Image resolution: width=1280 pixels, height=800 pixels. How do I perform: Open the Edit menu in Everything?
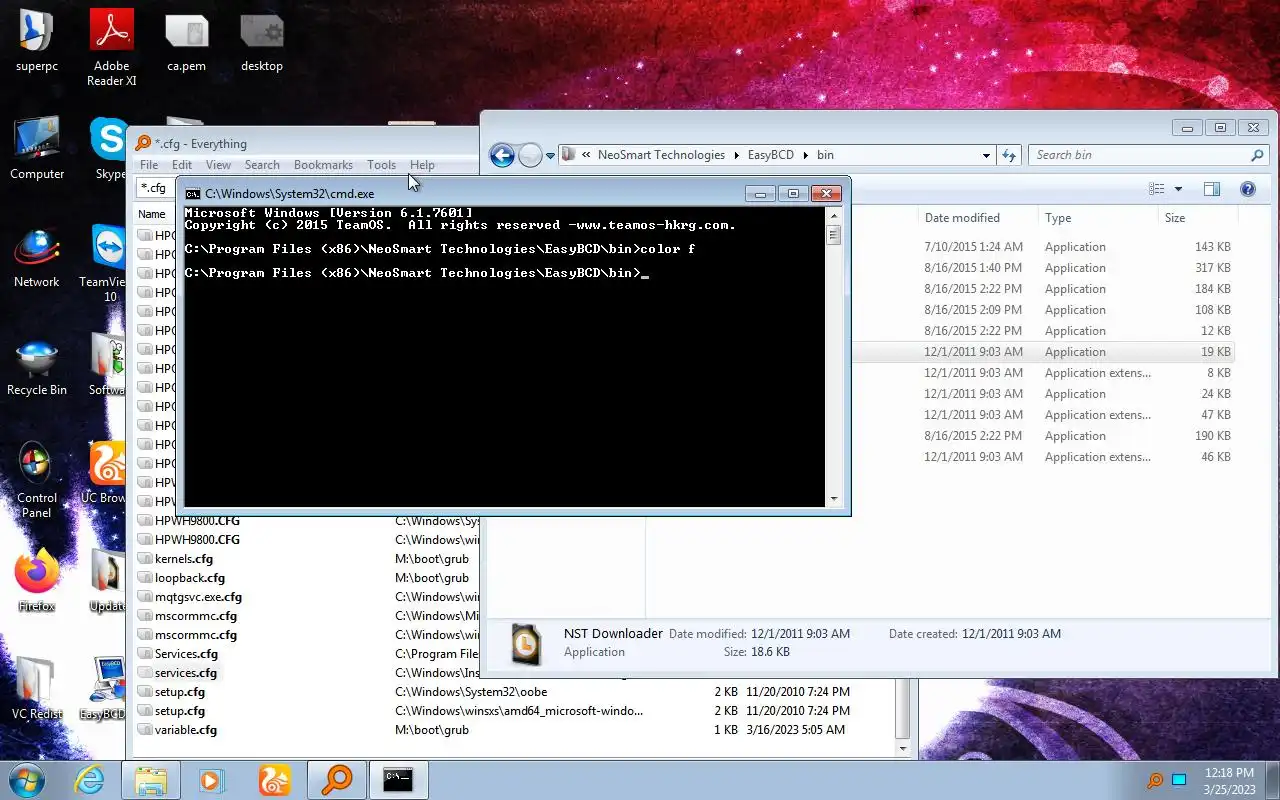click(x=182, y=165)
